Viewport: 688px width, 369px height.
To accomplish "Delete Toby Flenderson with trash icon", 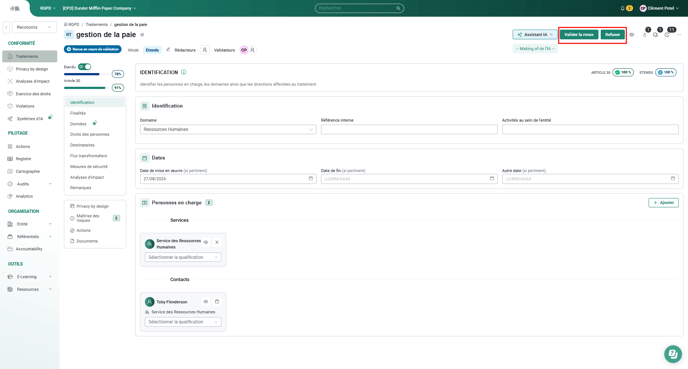I will (x=217, y=302).
